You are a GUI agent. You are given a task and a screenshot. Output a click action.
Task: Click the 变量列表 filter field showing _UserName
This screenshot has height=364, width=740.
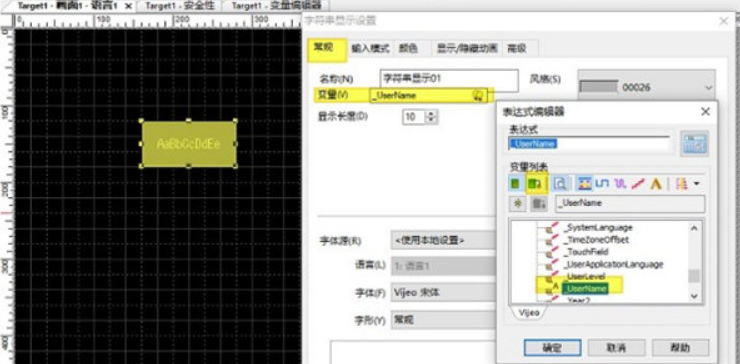point(631,203)
